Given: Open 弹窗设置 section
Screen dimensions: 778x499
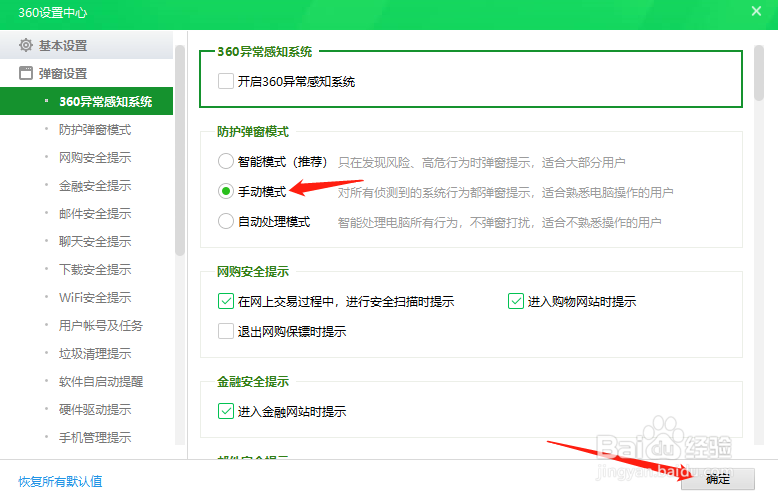Looking at the screenshot, I should coord(86,73).
